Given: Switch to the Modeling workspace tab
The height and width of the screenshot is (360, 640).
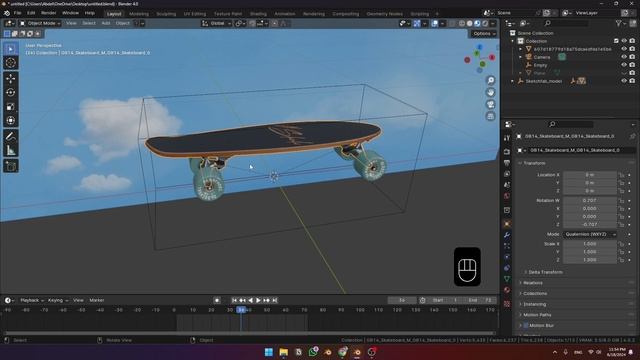Looking at the screenshot, I should [x=139, y=14].
